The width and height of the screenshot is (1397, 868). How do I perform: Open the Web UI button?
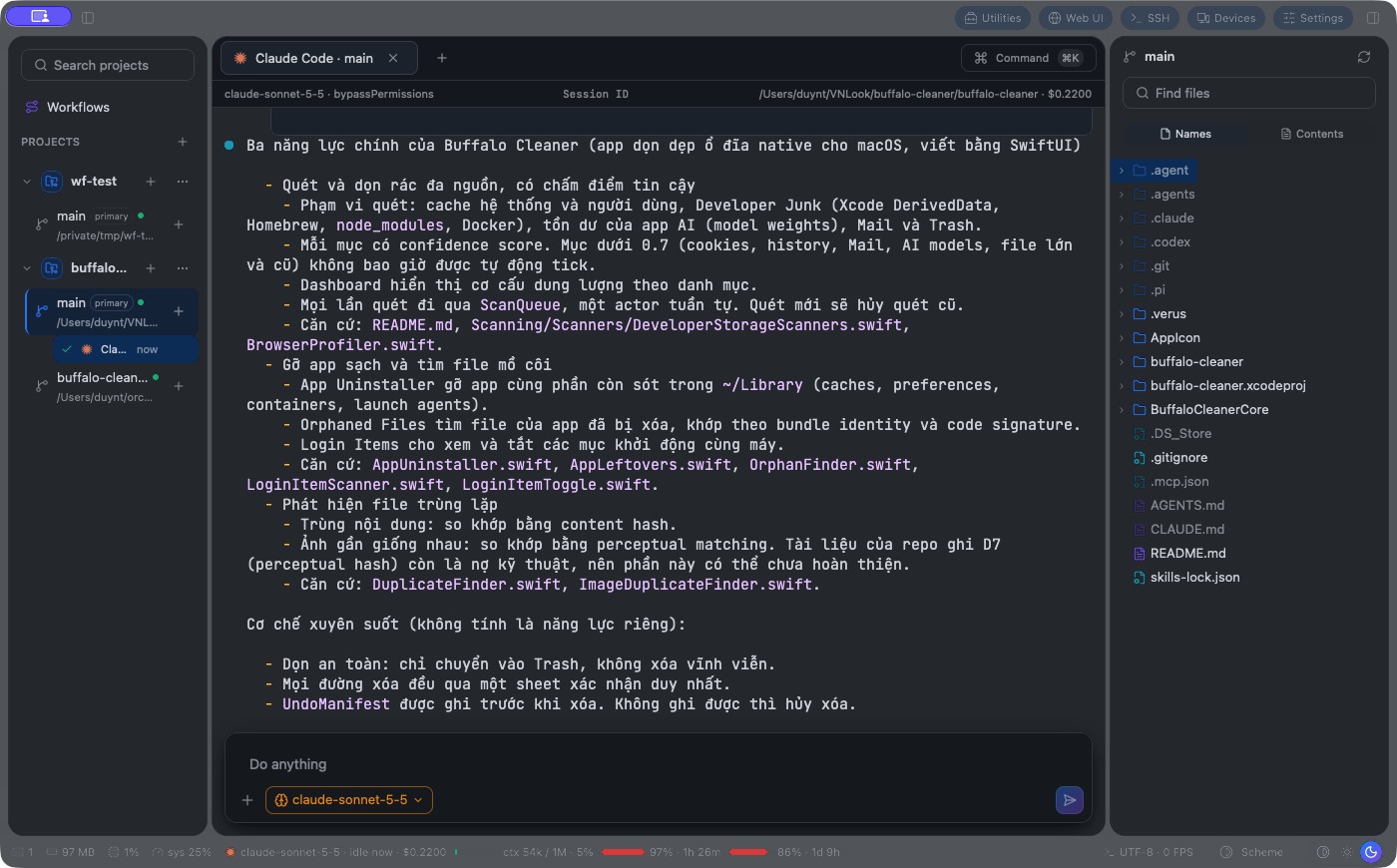pos(1076,18)
